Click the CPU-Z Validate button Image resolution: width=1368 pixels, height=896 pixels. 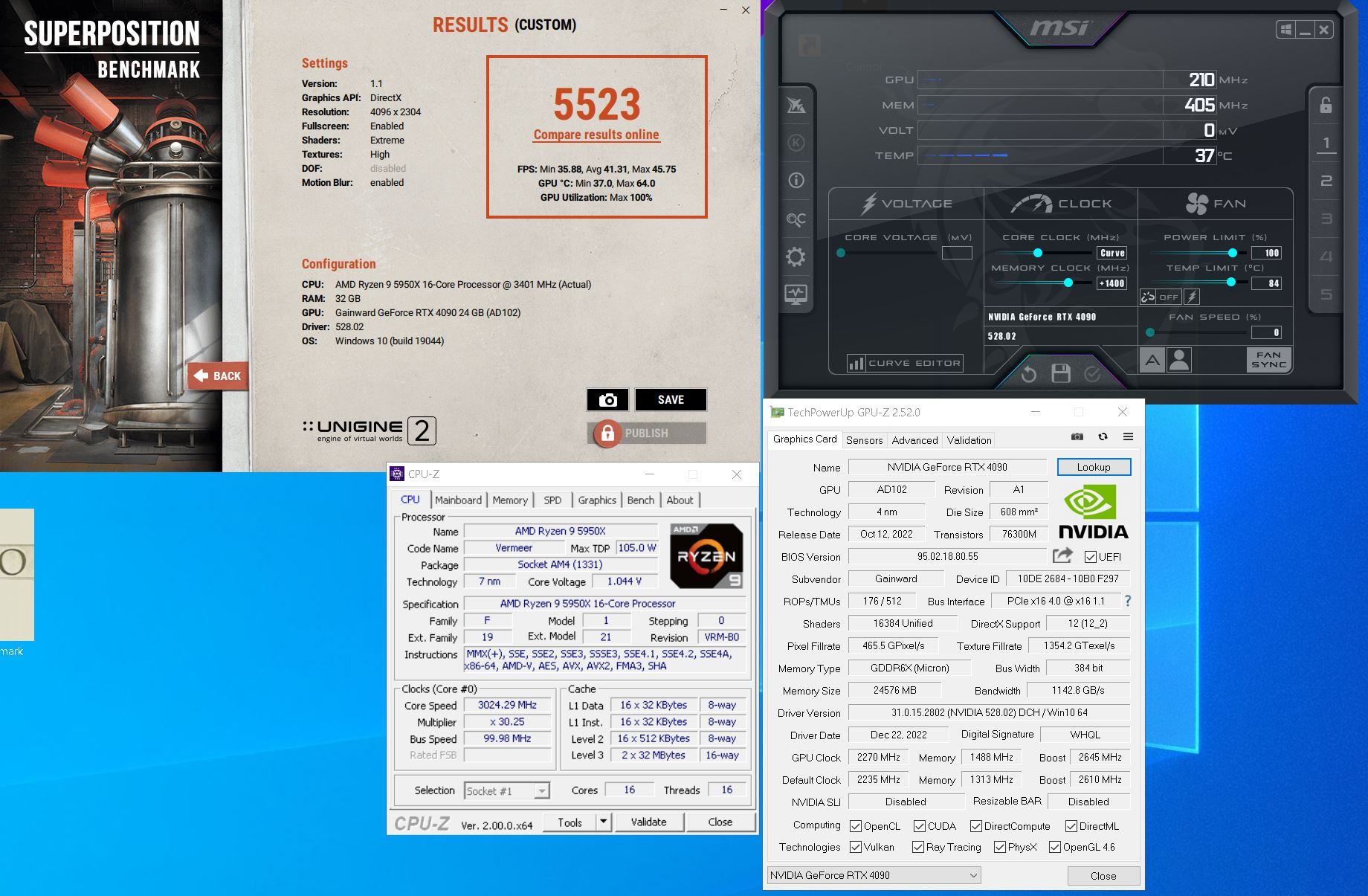pos(648,822)
